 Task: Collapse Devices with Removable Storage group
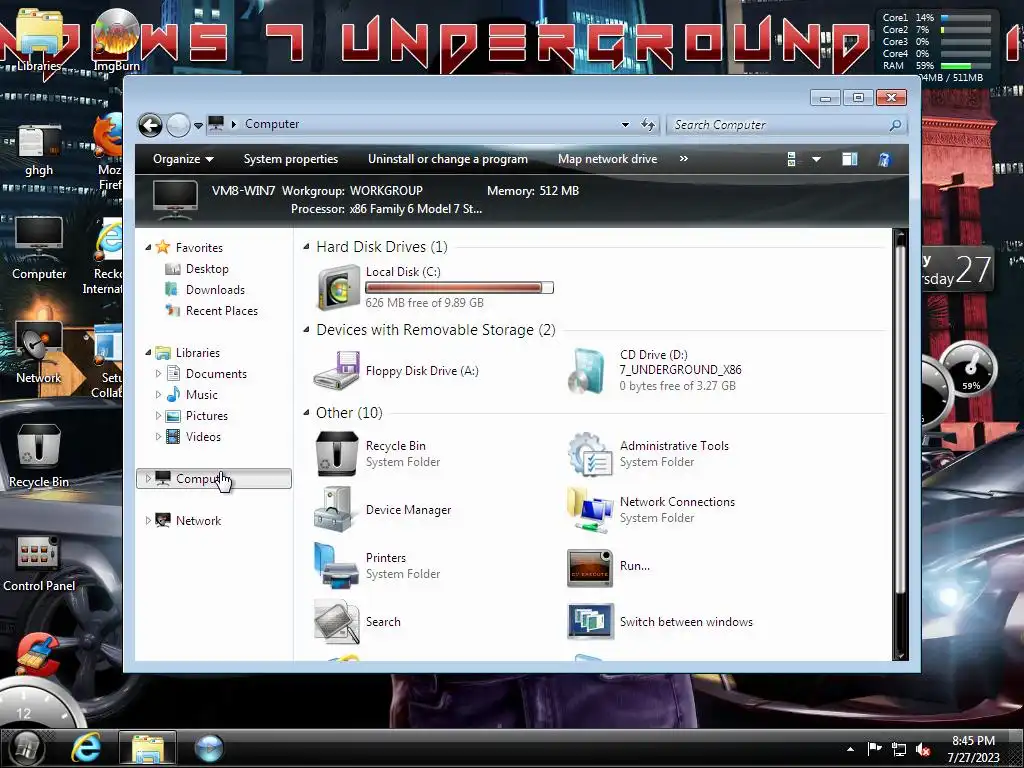point(306,330)
